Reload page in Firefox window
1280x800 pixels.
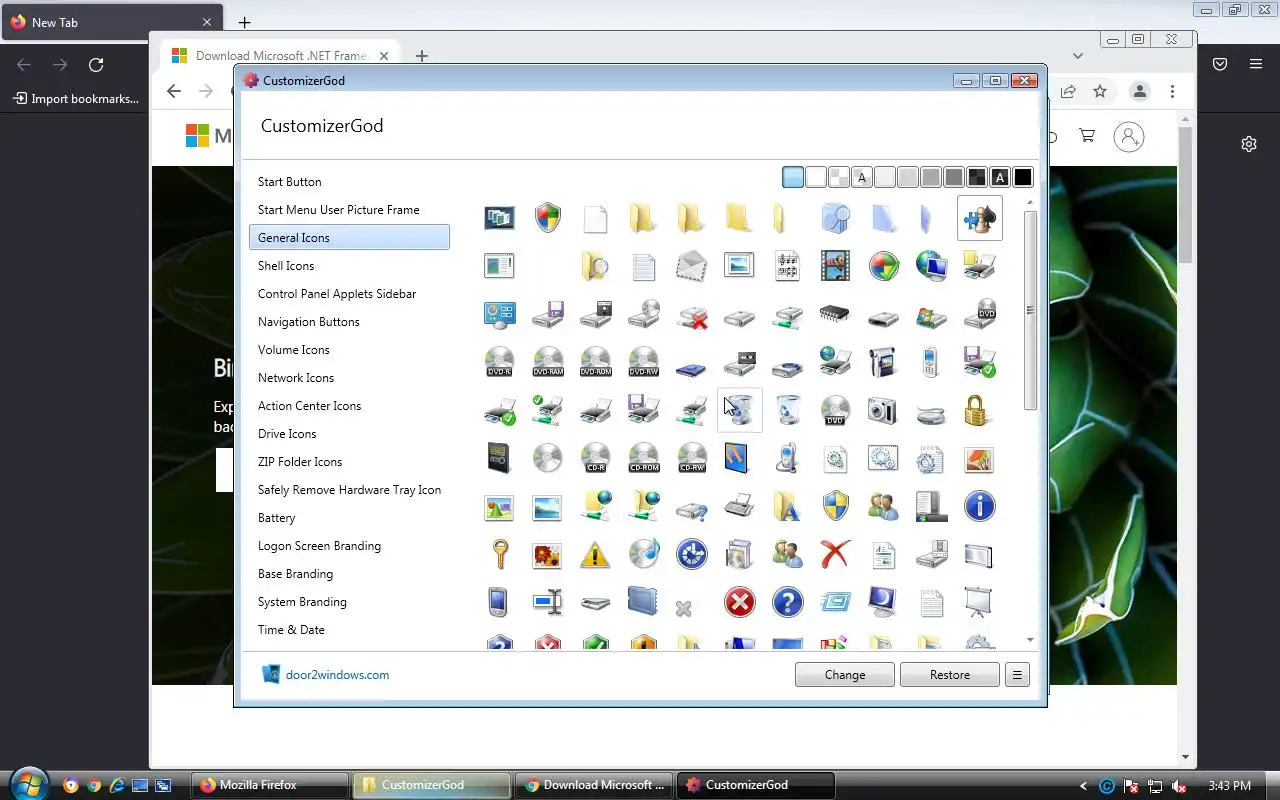coord(96,65)
